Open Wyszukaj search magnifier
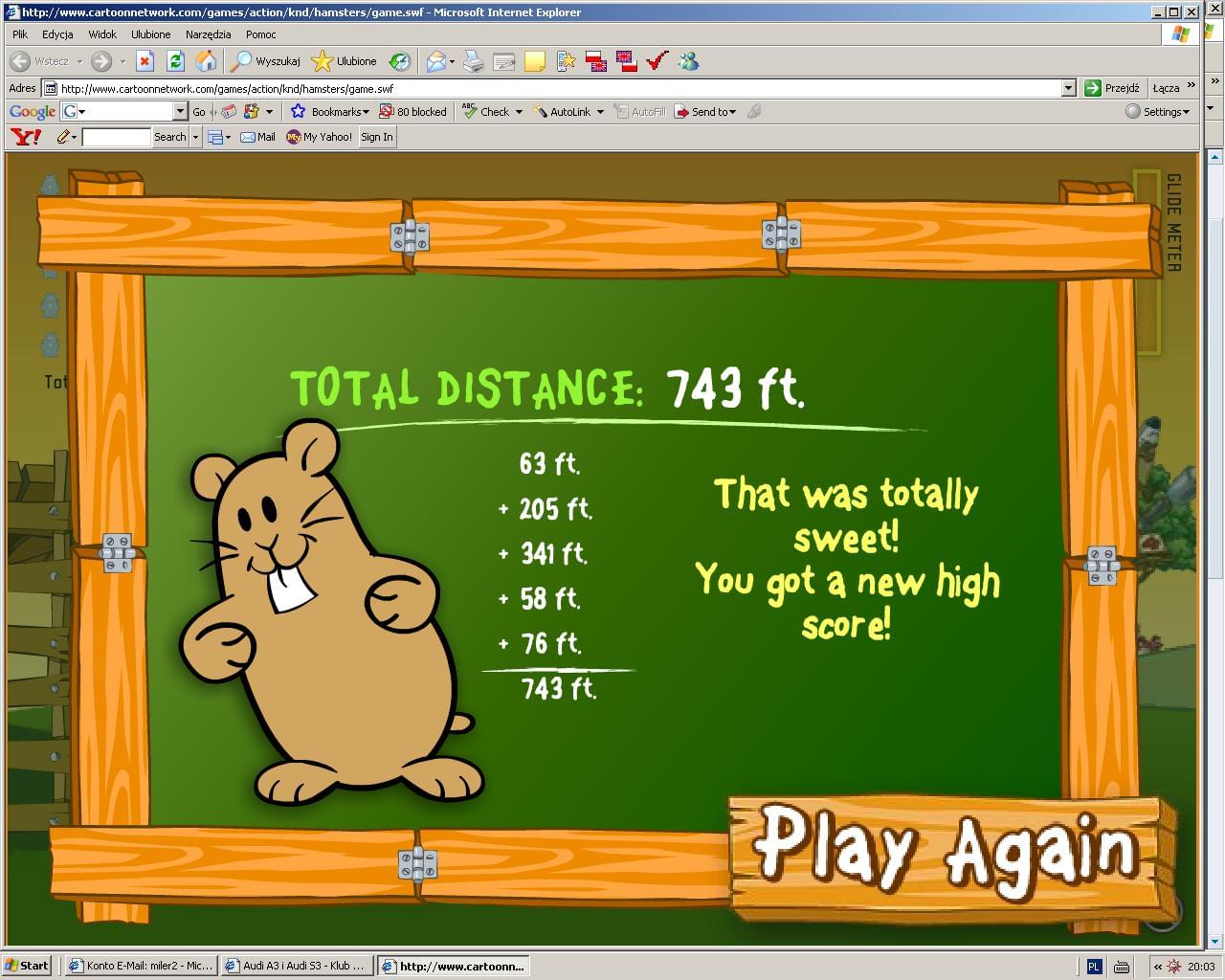This screenshot has width=1225, height=980. [267, 61]
